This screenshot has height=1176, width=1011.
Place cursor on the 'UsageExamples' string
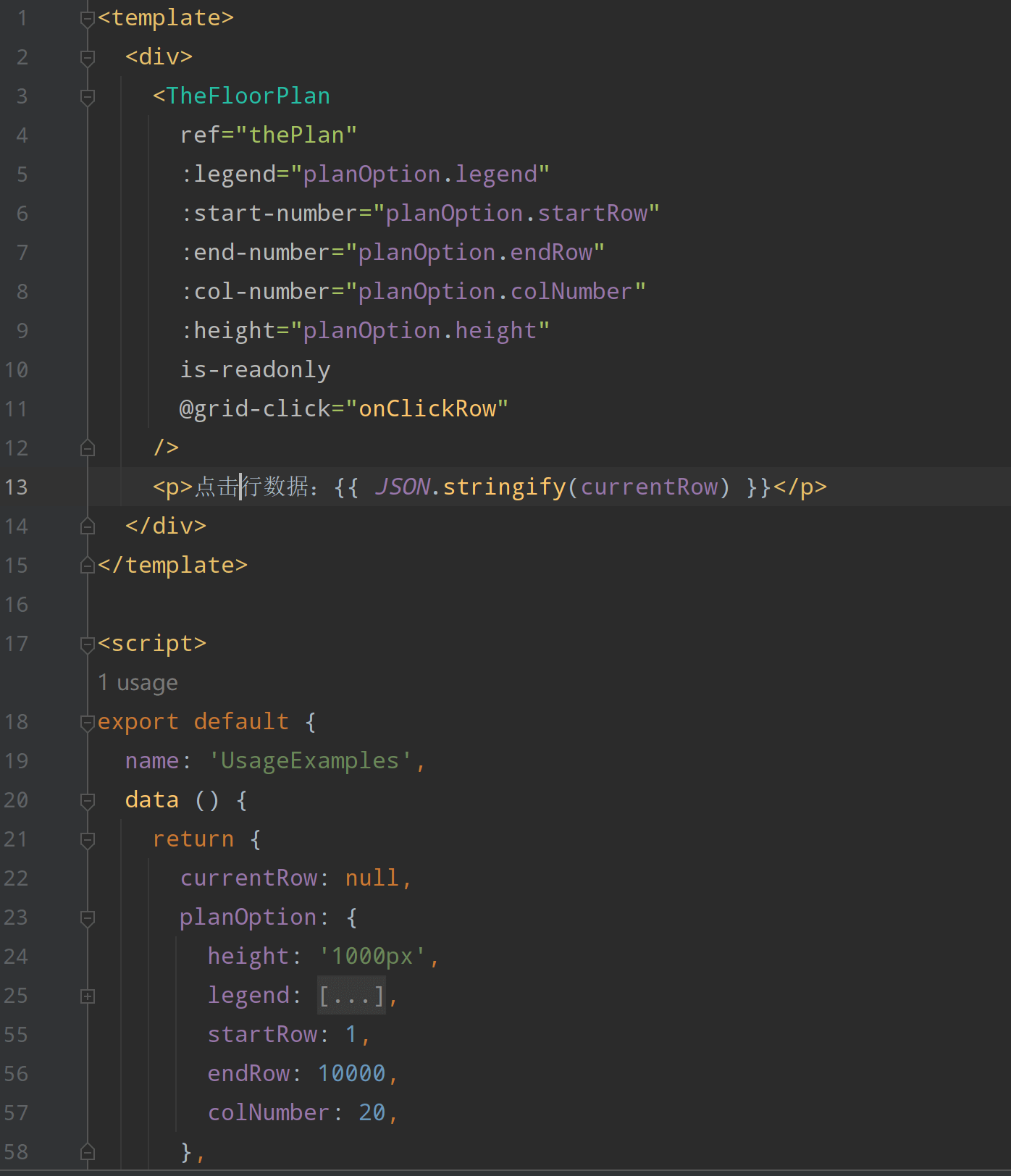(310, 761)
